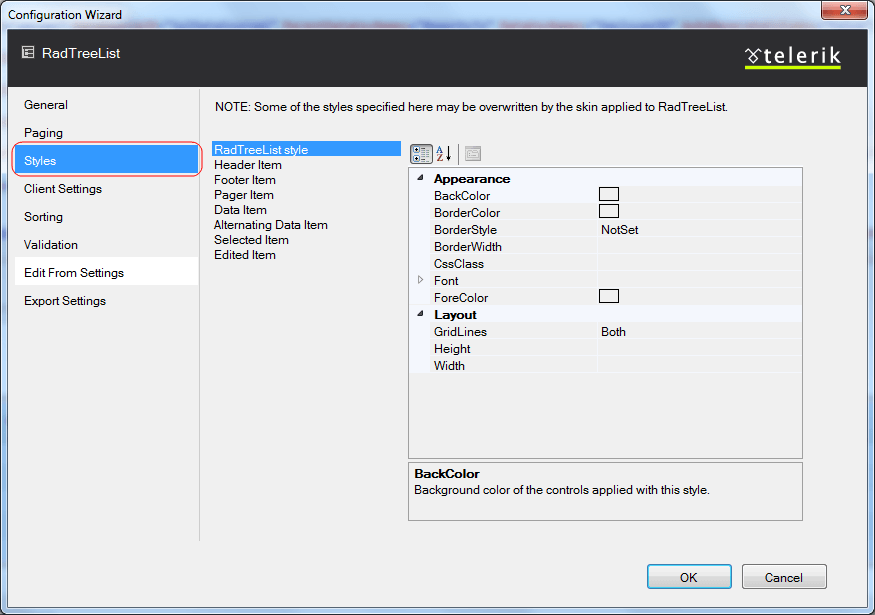The image size is (875, 615).
Task: Collapse the Appearance category
Action: (x=420, y=178)
